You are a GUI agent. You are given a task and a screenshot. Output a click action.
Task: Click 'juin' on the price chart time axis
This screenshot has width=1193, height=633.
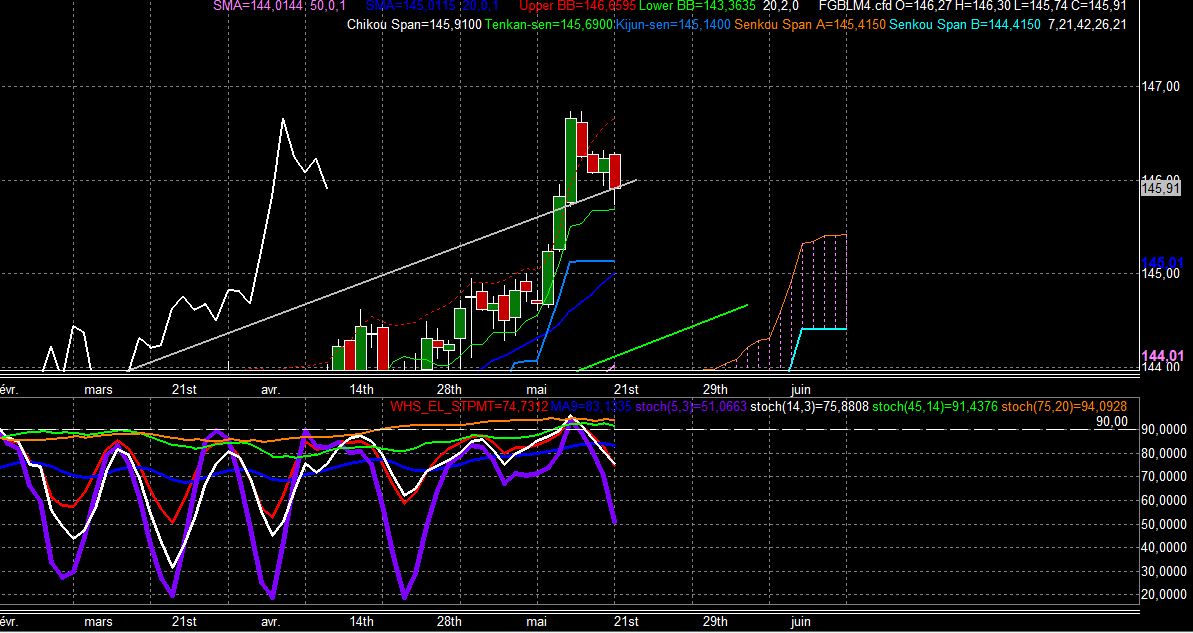click(x=800, y=390)
